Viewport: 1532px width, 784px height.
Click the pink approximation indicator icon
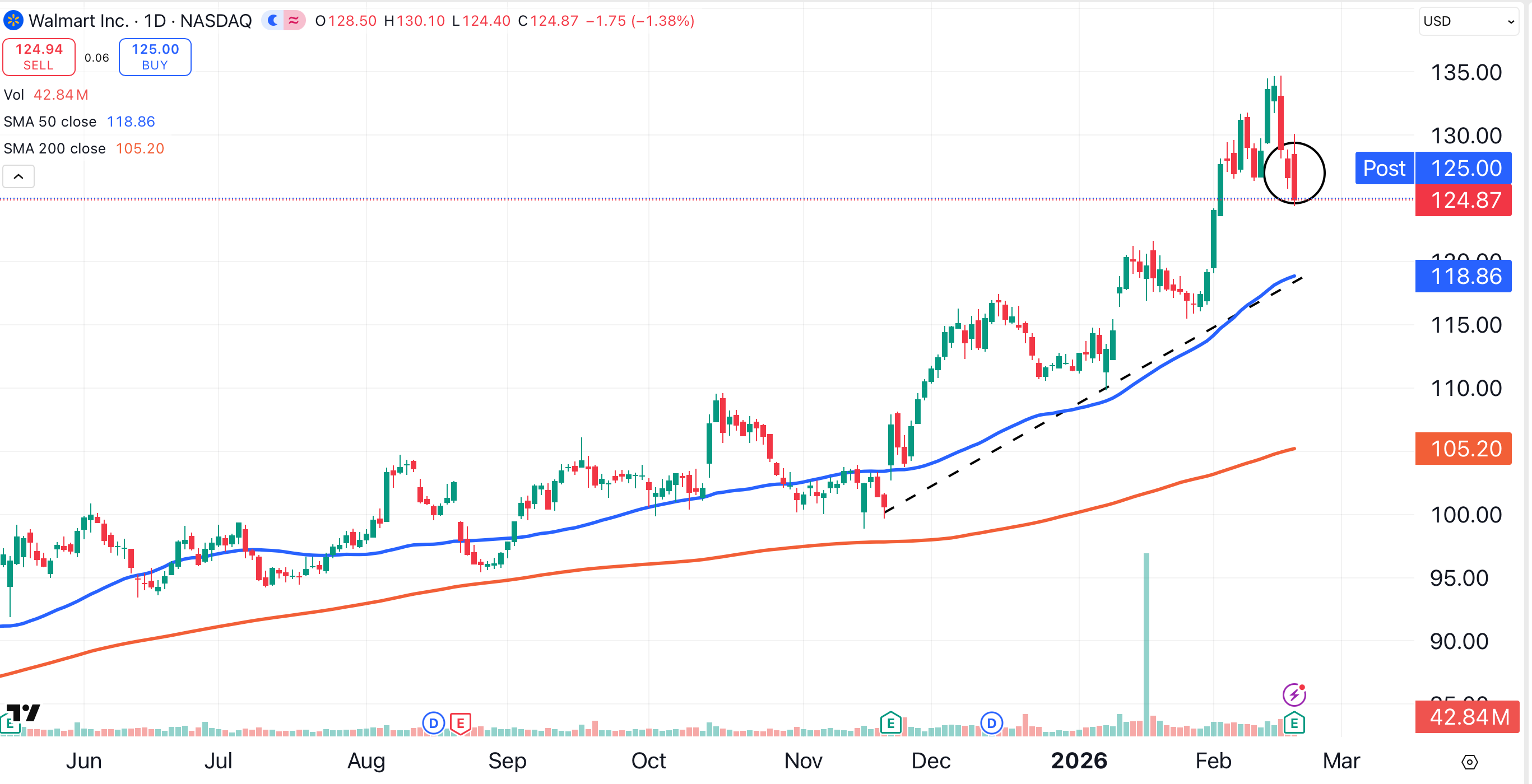click(294, 21)
